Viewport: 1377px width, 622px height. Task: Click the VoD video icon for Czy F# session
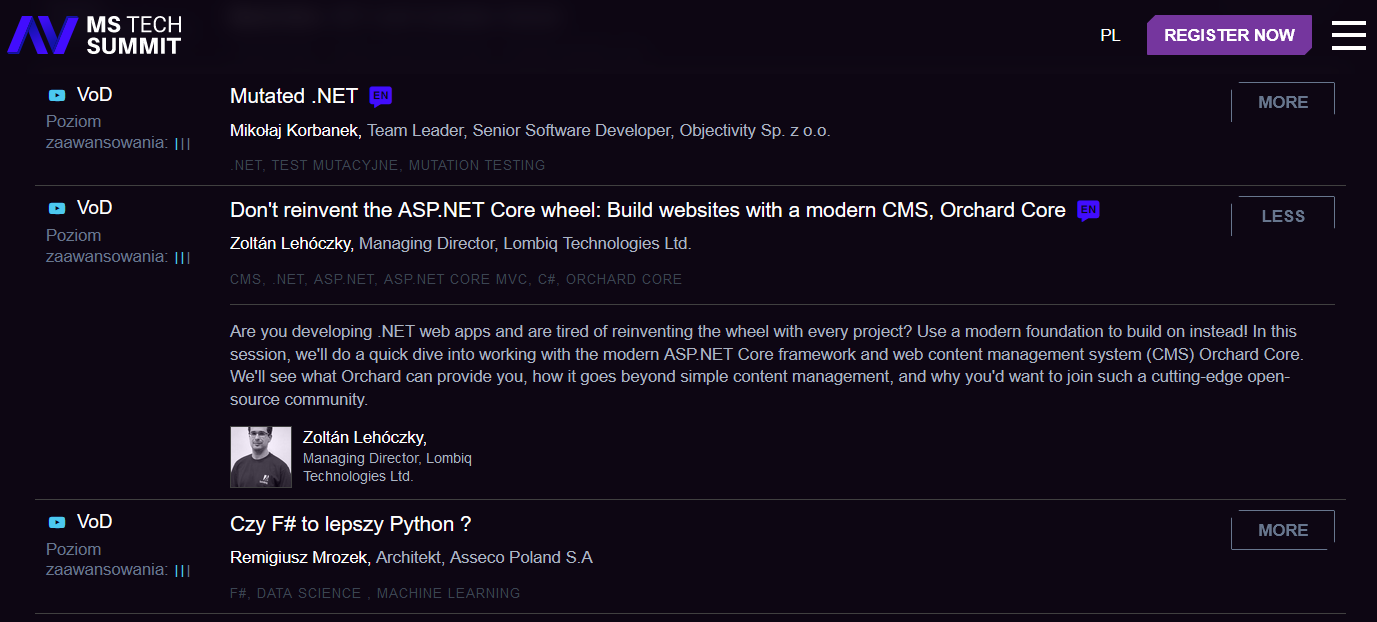click(57, 522)
